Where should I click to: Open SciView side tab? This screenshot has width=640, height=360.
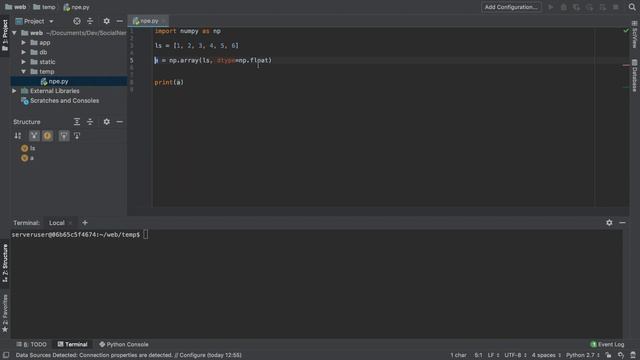(634, 34)
